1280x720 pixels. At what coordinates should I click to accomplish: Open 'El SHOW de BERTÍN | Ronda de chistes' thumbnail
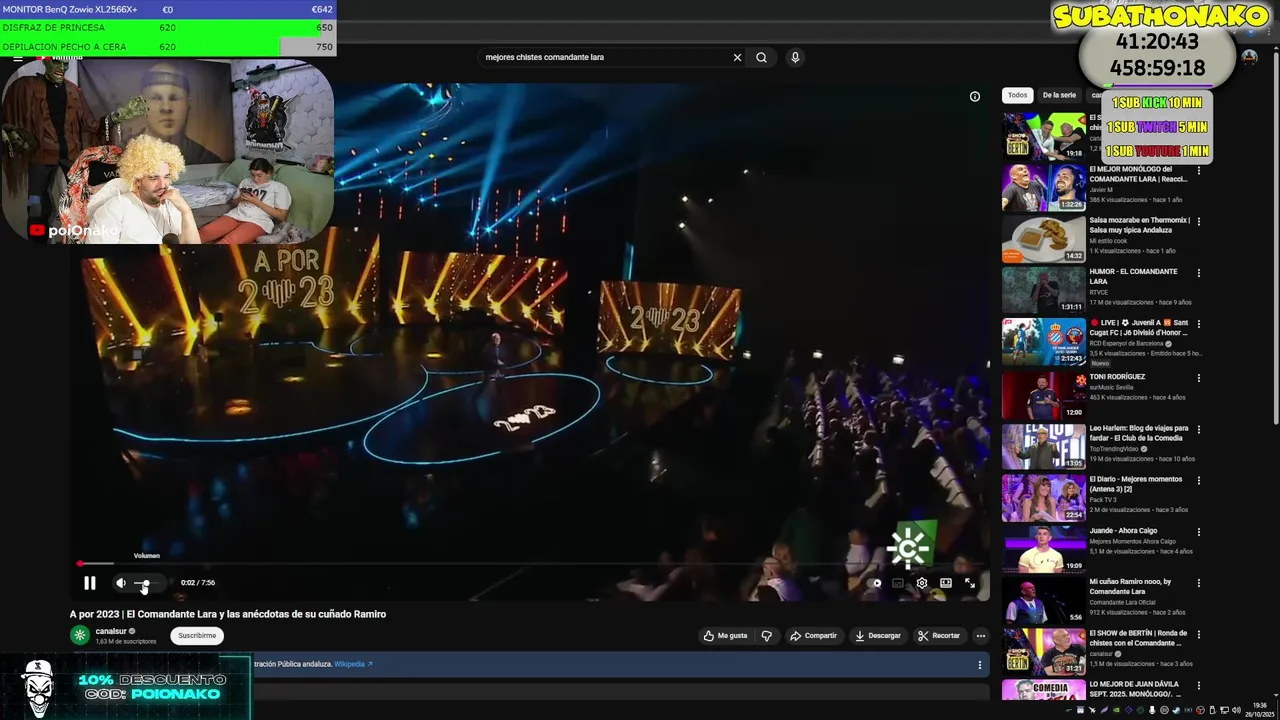(x=1043, y=652)
